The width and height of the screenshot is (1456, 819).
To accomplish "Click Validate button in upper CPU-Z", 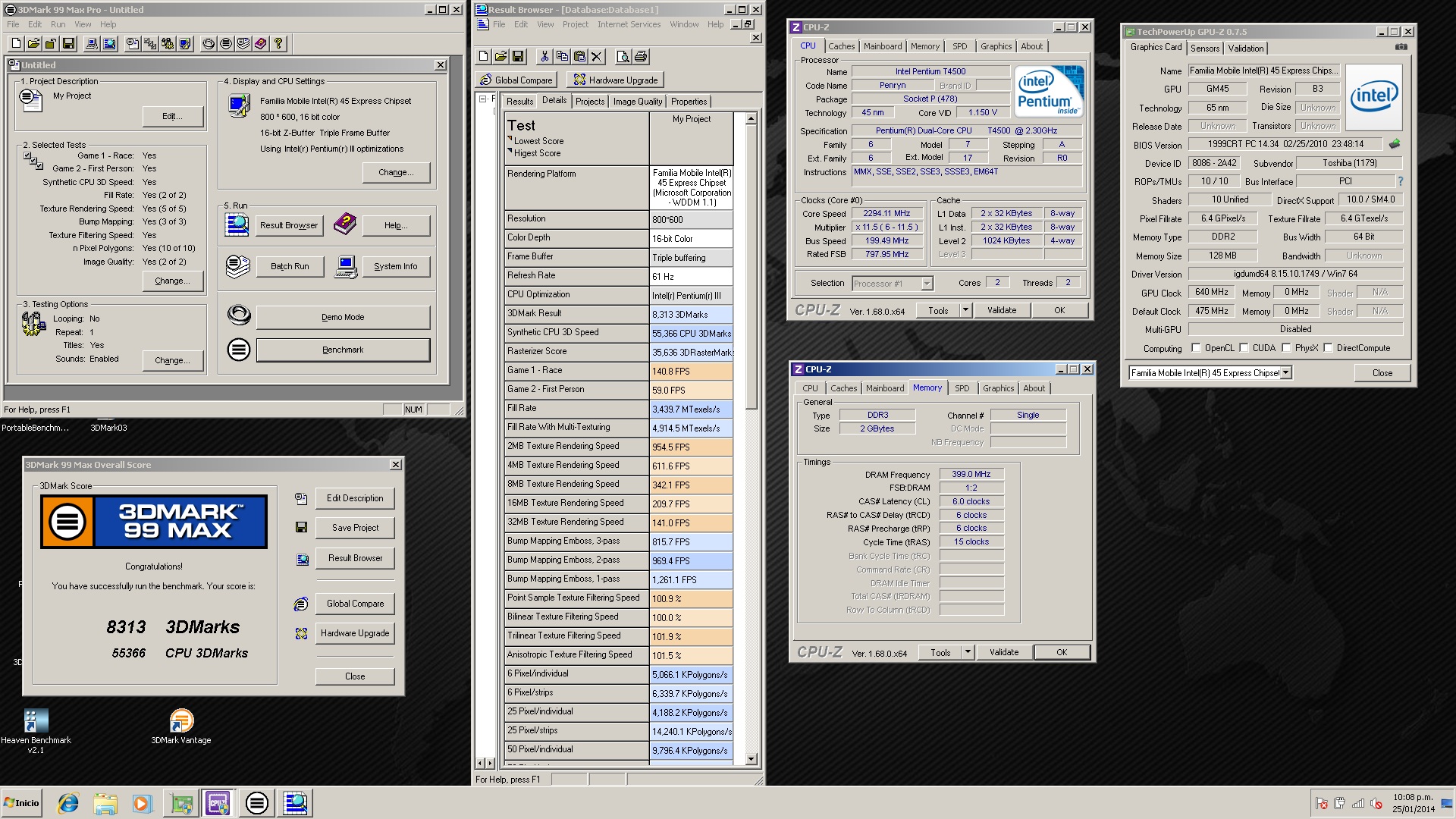I will (1001, 310).
